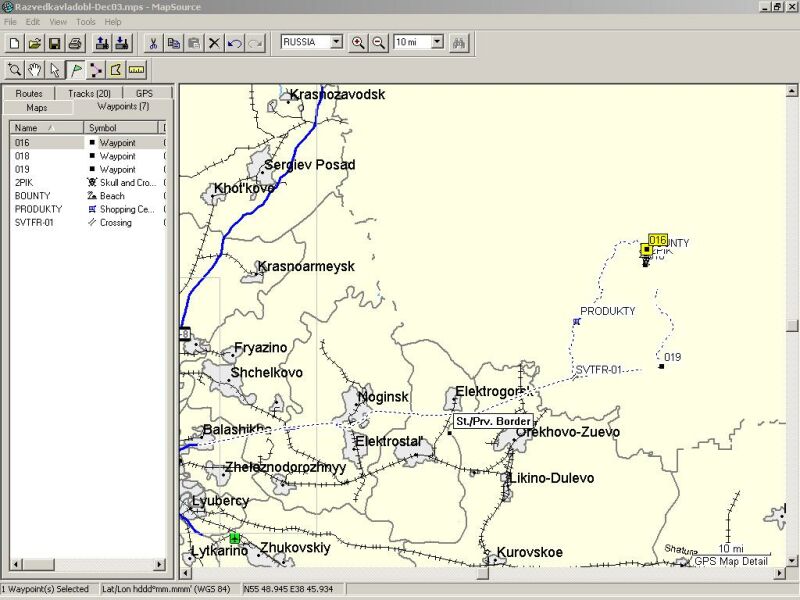Click the Copy icon

(173, 43)
